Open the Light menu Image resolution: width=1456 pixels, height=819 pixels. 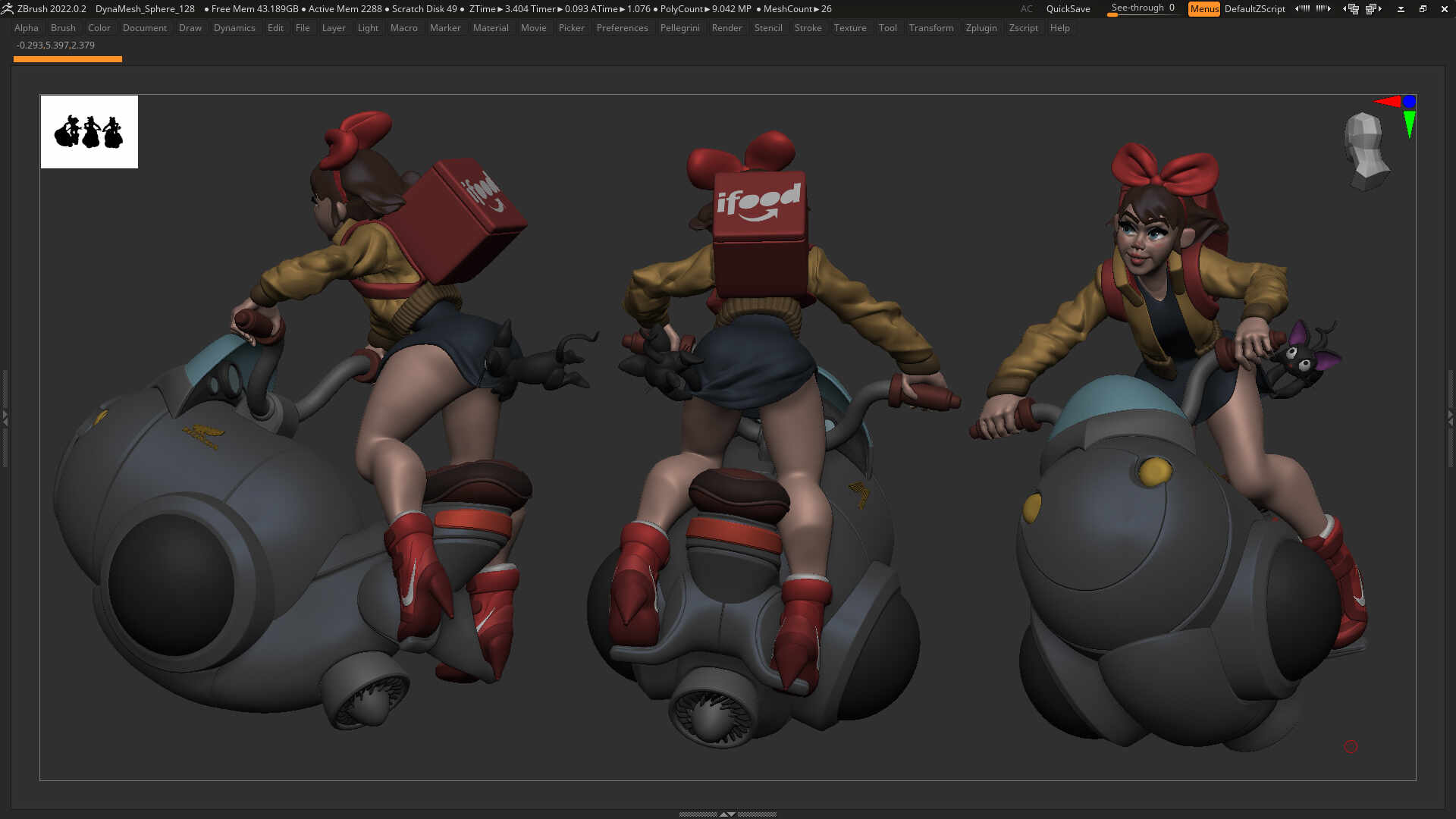pyautogui.click(x=368, y=28)
